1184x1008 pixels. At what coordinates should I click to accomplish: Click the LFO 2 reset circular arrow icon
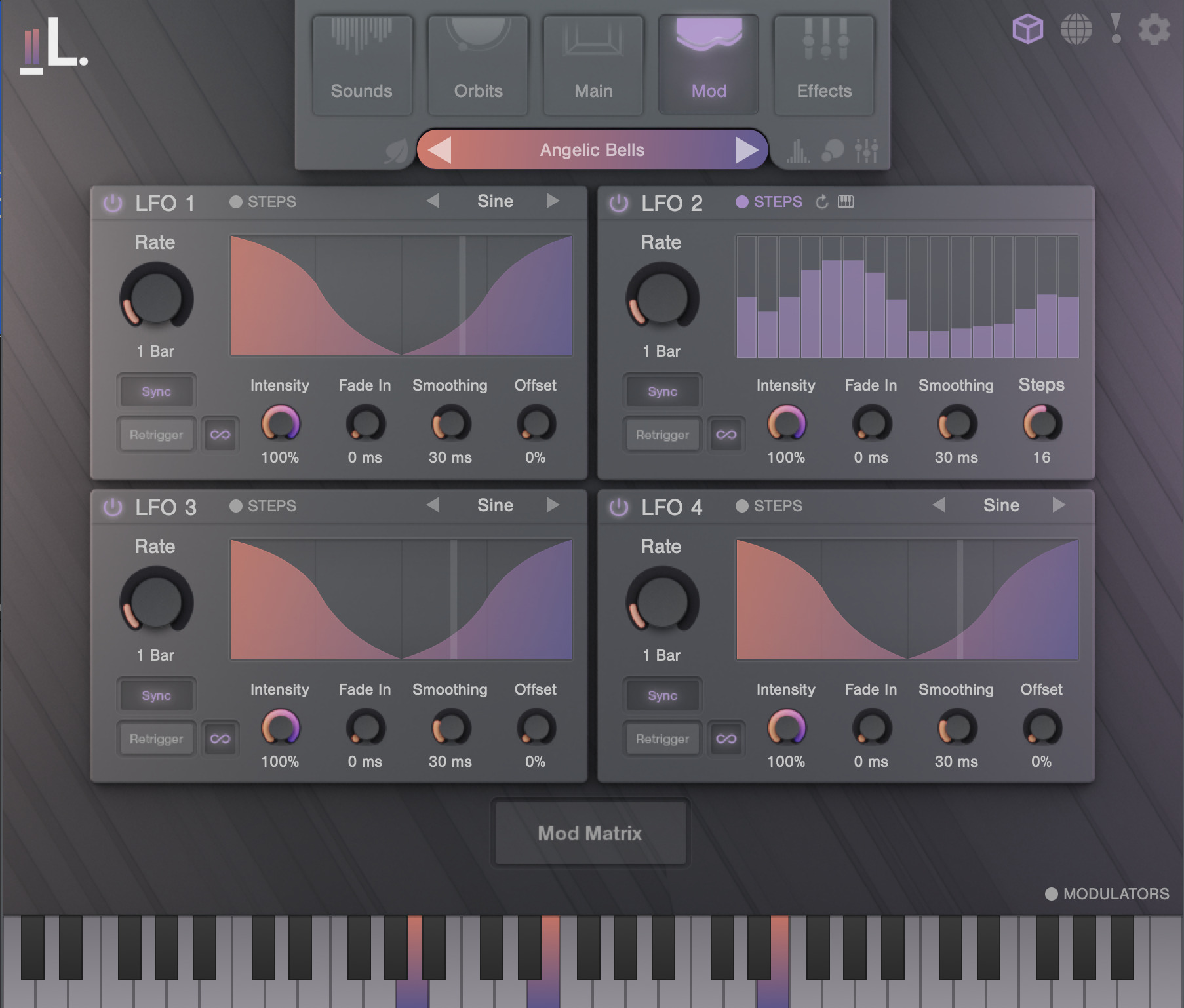click(821, 202)
